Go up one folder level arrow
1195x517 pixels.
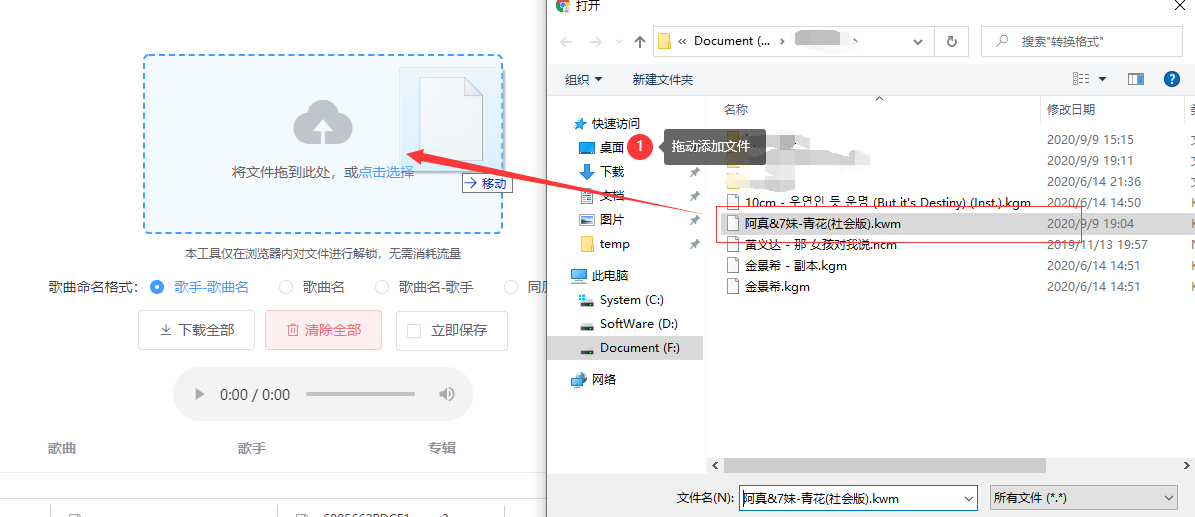(x=640, y=42)
